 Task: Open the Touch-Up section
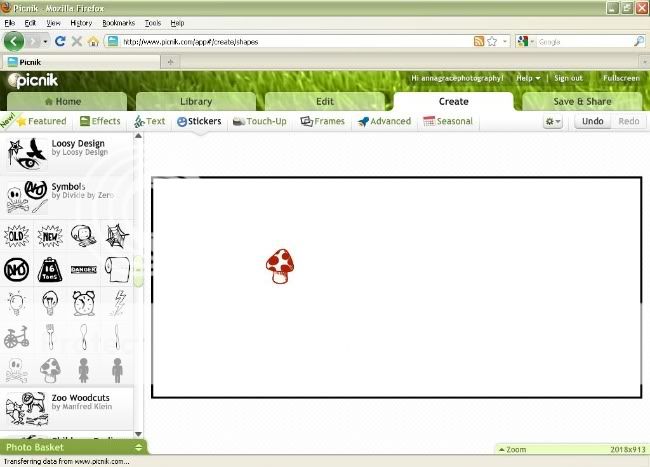pos(260,121)
